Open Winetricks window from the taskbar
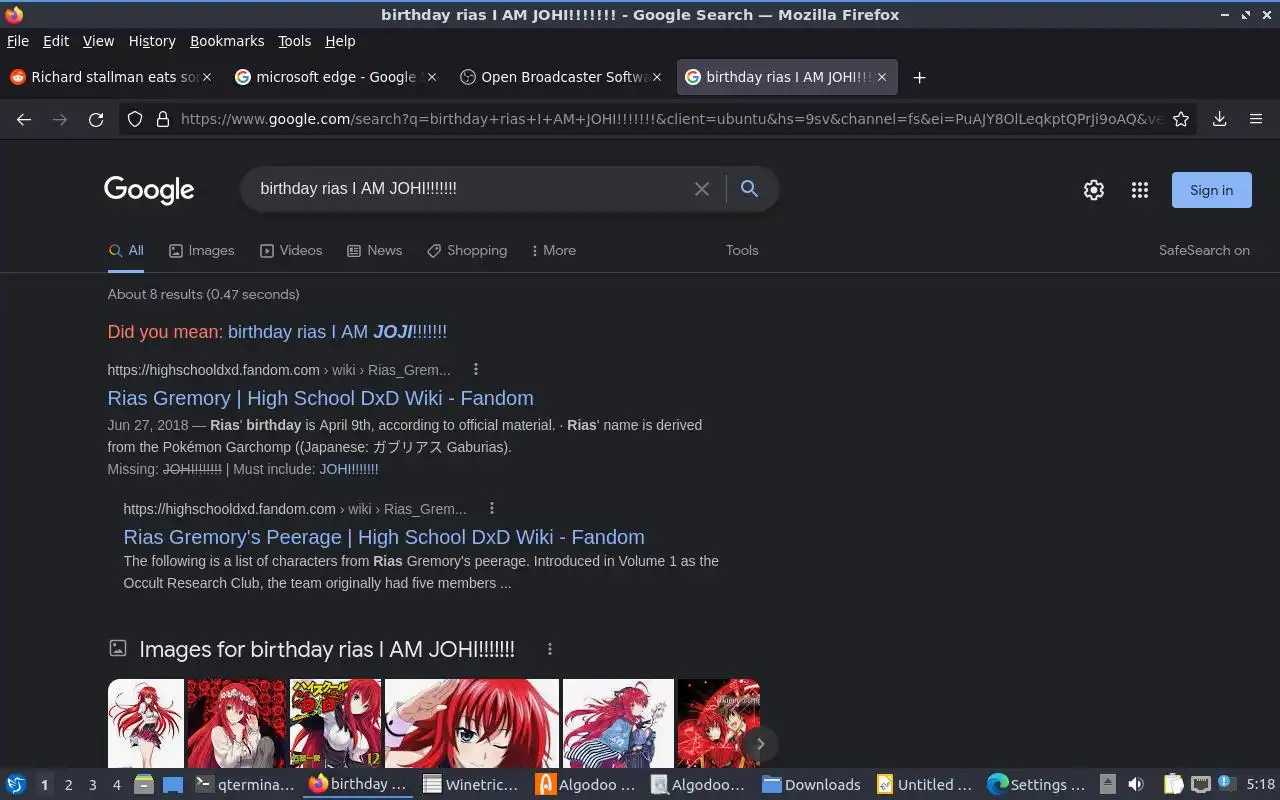Viewport: 1280px width, 800px height. pos(471,785)
